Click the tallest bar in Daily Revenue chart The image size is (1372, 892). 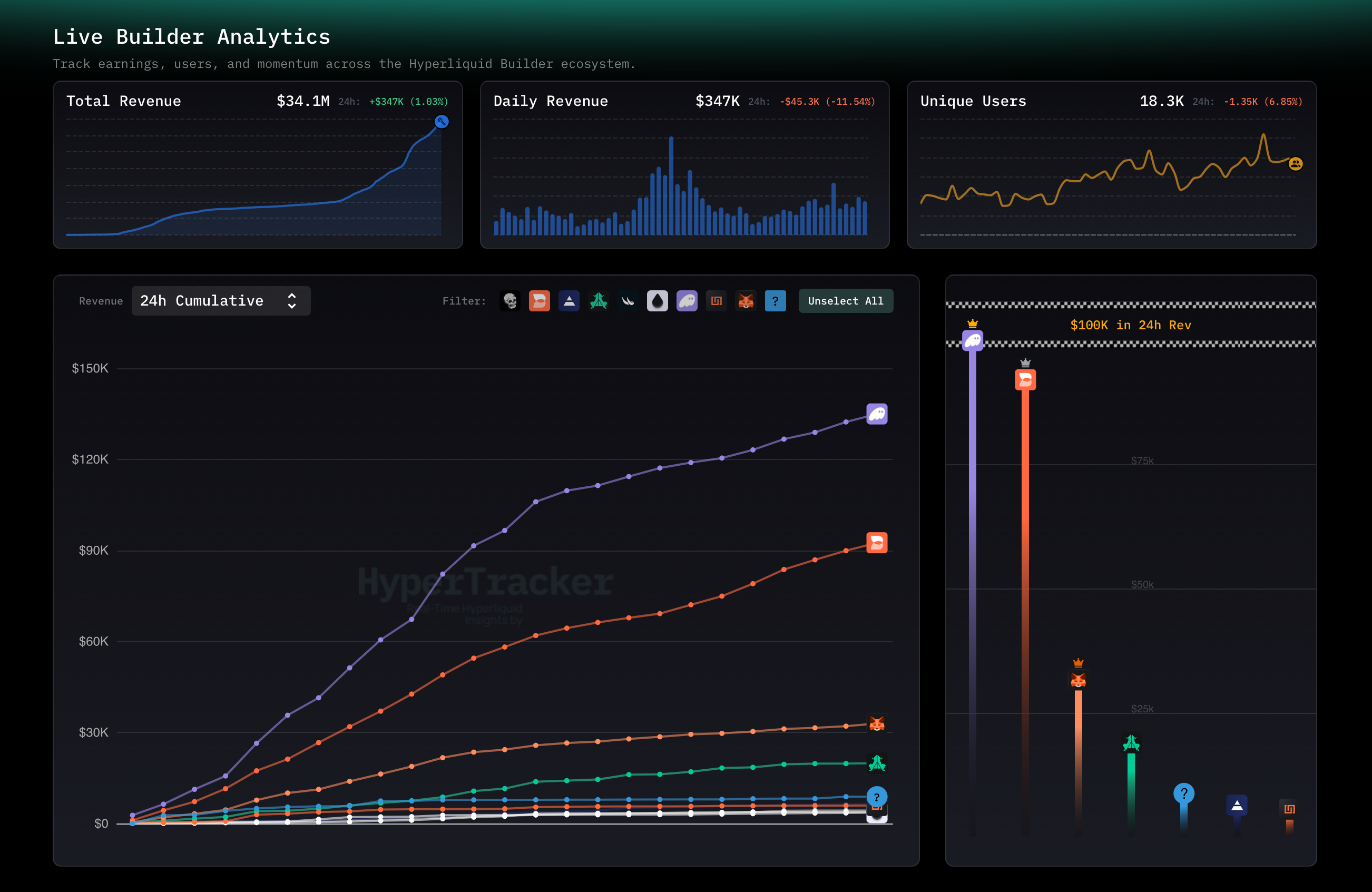click(671, 184)
